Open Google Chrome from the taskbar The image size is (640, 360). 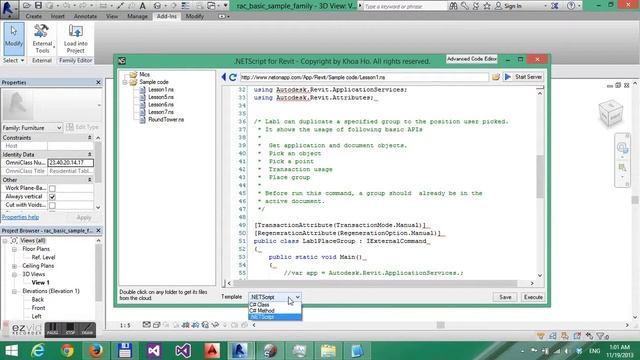tap(67, 351)
